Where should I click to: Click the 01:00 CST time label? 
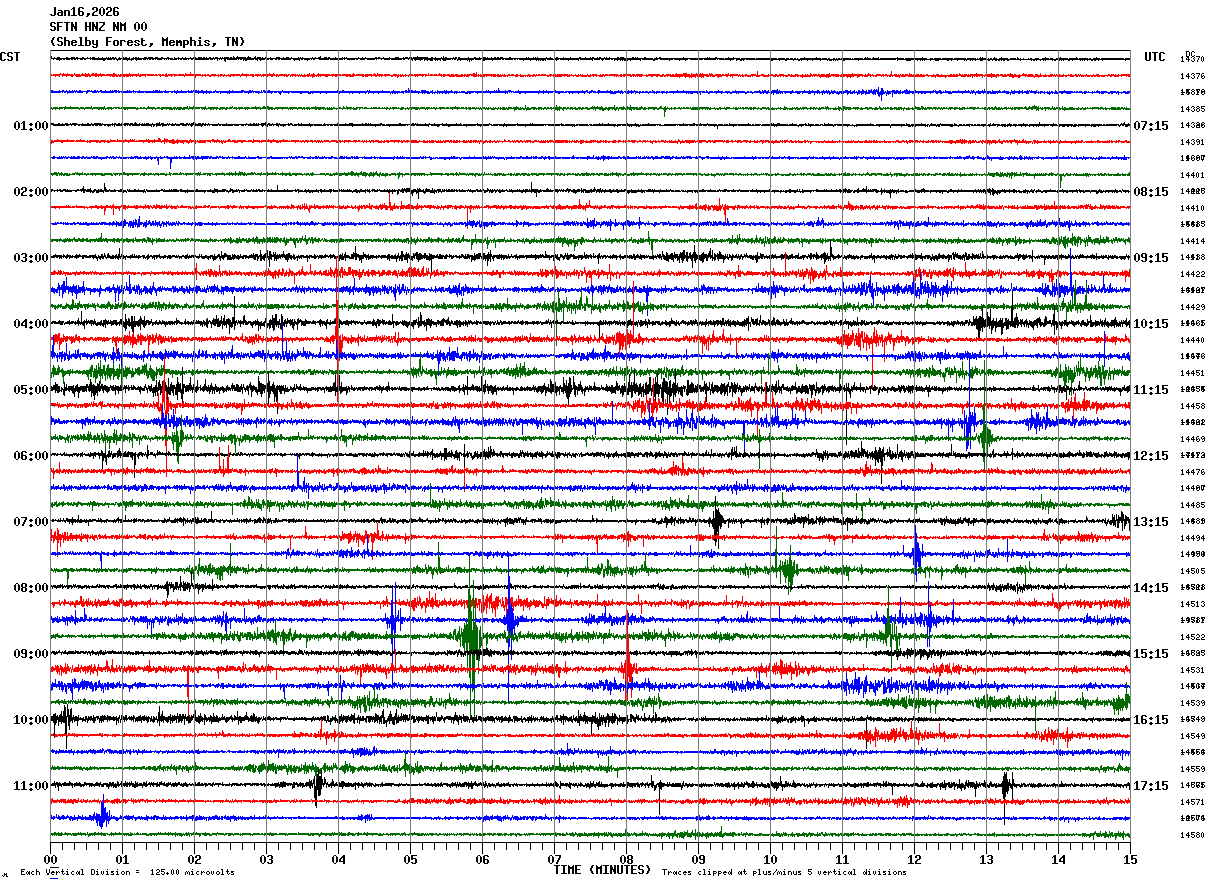pyautogui.click(x=31, y=126)
